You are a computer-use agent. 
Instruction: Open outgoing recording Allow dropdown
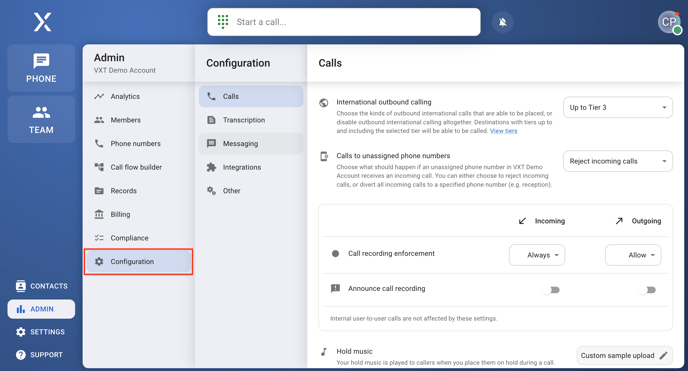click(633, 255)
